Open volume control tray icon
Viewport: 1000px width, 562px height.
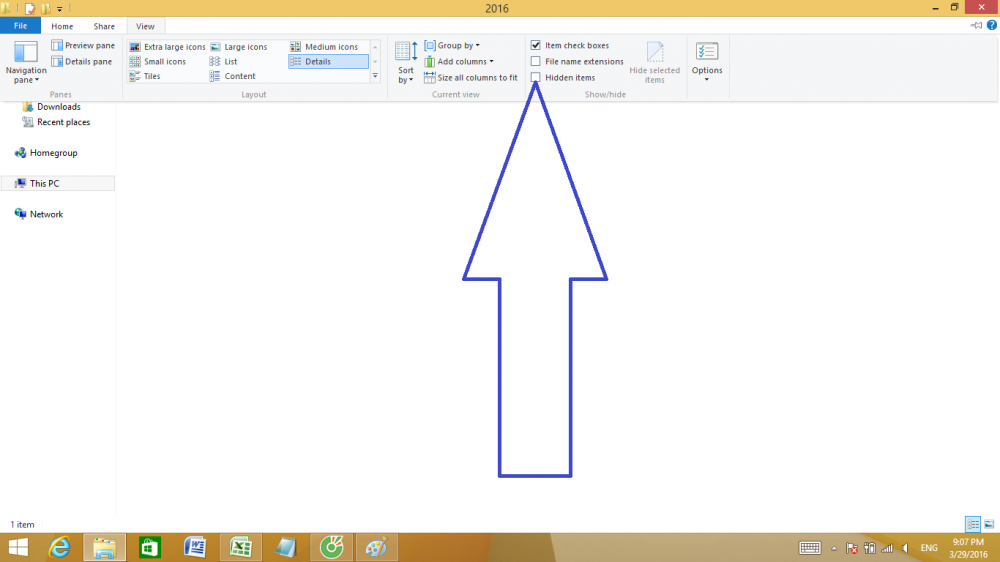click(x=905, y=548)
